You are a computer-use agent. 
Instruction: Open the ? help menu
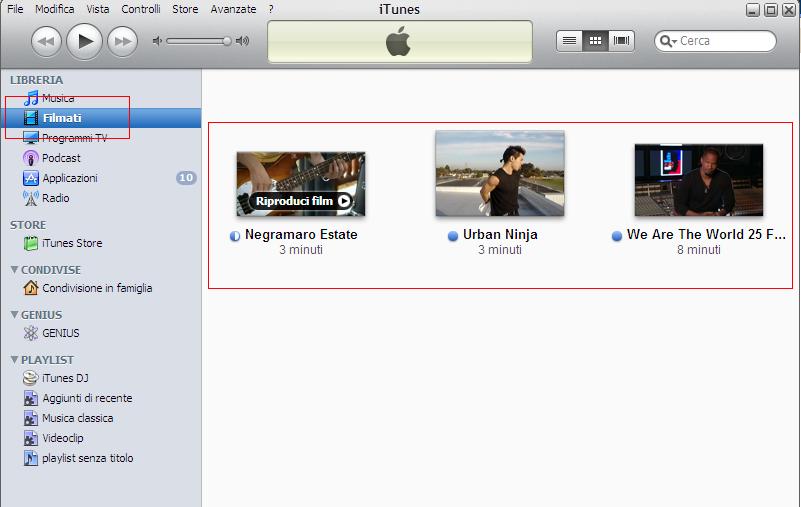click(271, 9)
